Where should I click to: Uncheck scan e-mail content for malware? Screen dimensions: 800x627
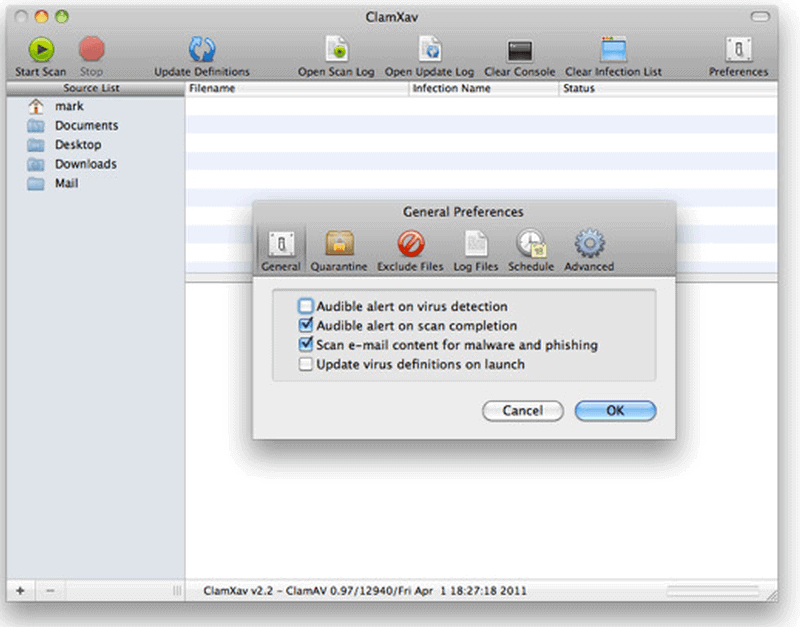coord(306,344)
